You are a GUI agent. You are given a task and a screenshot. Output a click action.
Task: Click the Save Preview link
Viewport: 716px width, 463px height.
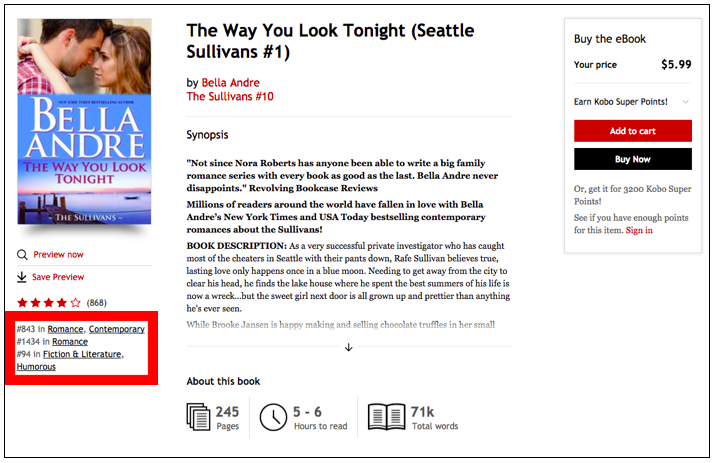pos(58,277)
